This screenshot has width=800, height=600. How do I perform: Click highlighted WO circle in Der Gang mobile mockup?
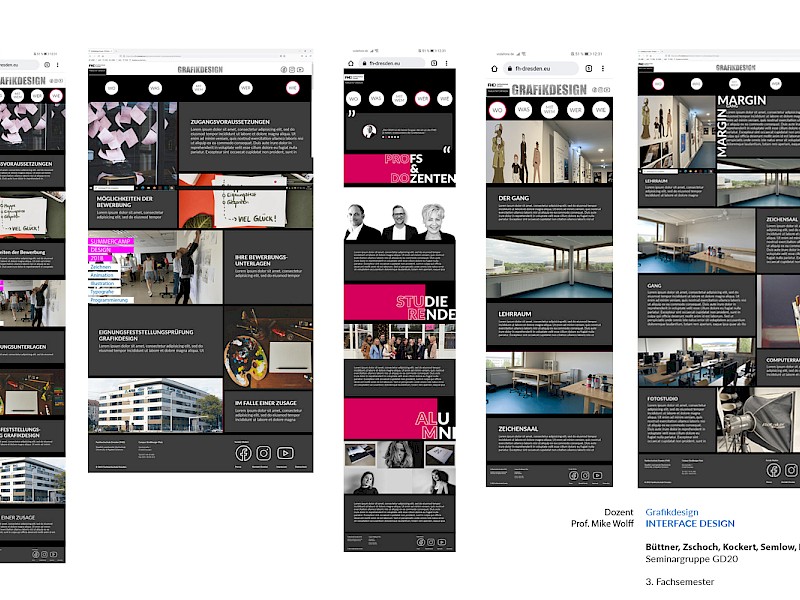tap(497, 110)
